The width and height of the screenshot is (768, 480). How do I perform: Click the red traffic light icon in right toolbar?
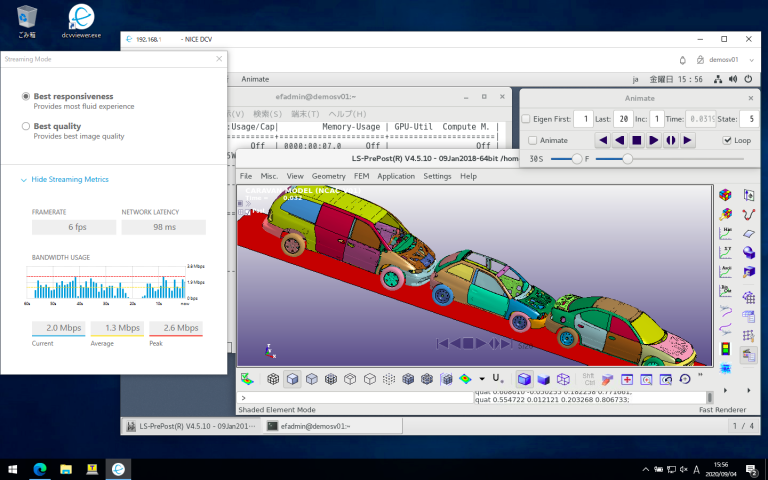725,349
